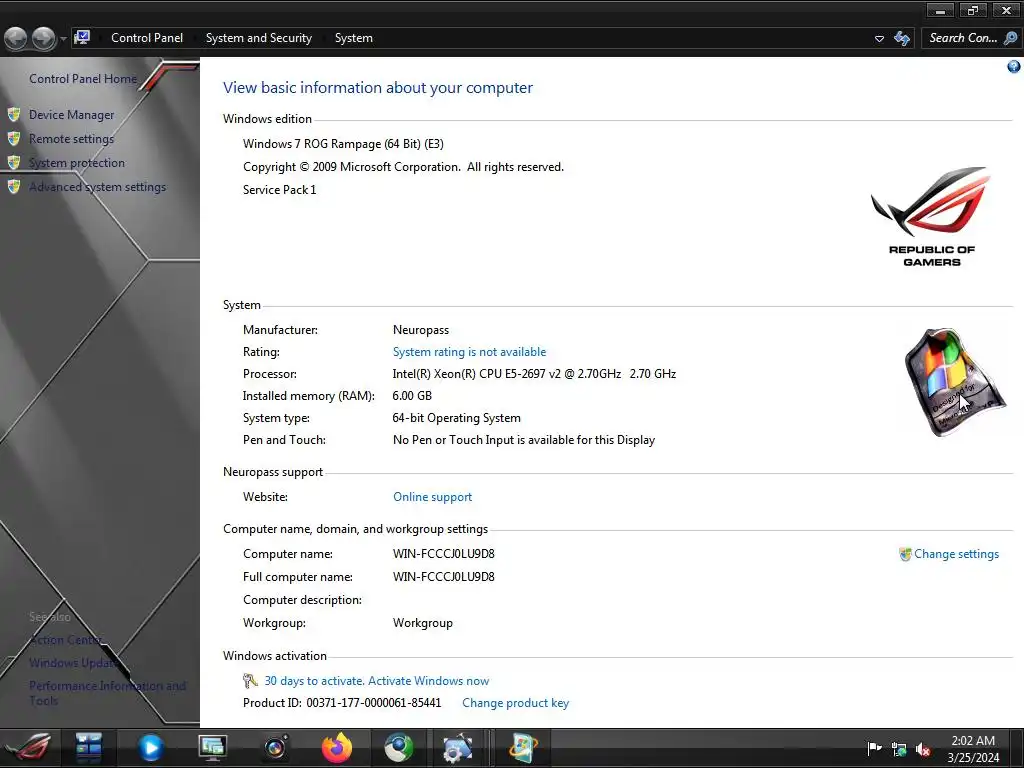1024x768 pixels.
Task: Open Advanced system settings
Action: point(97,187)
